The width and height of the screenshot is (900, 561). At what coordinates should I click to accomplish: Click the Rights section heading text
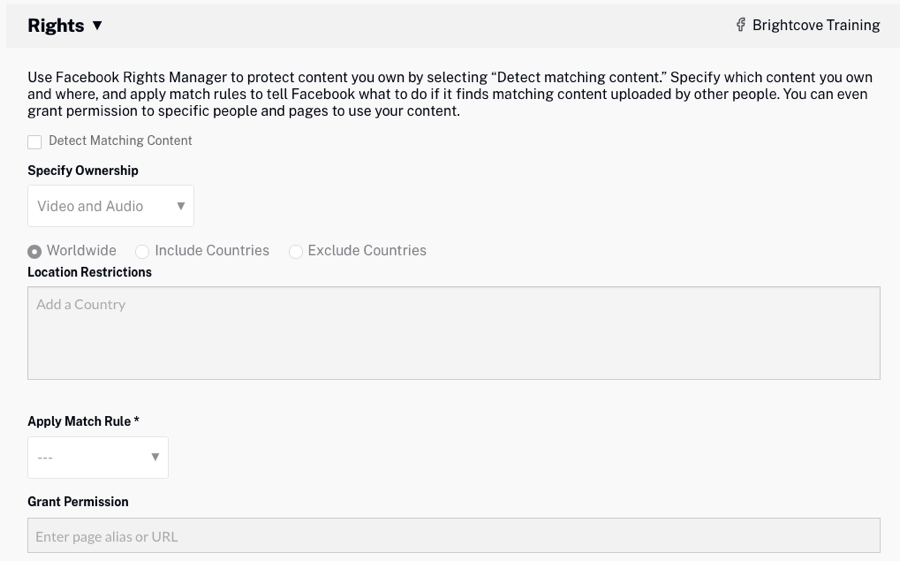(56, 26)
